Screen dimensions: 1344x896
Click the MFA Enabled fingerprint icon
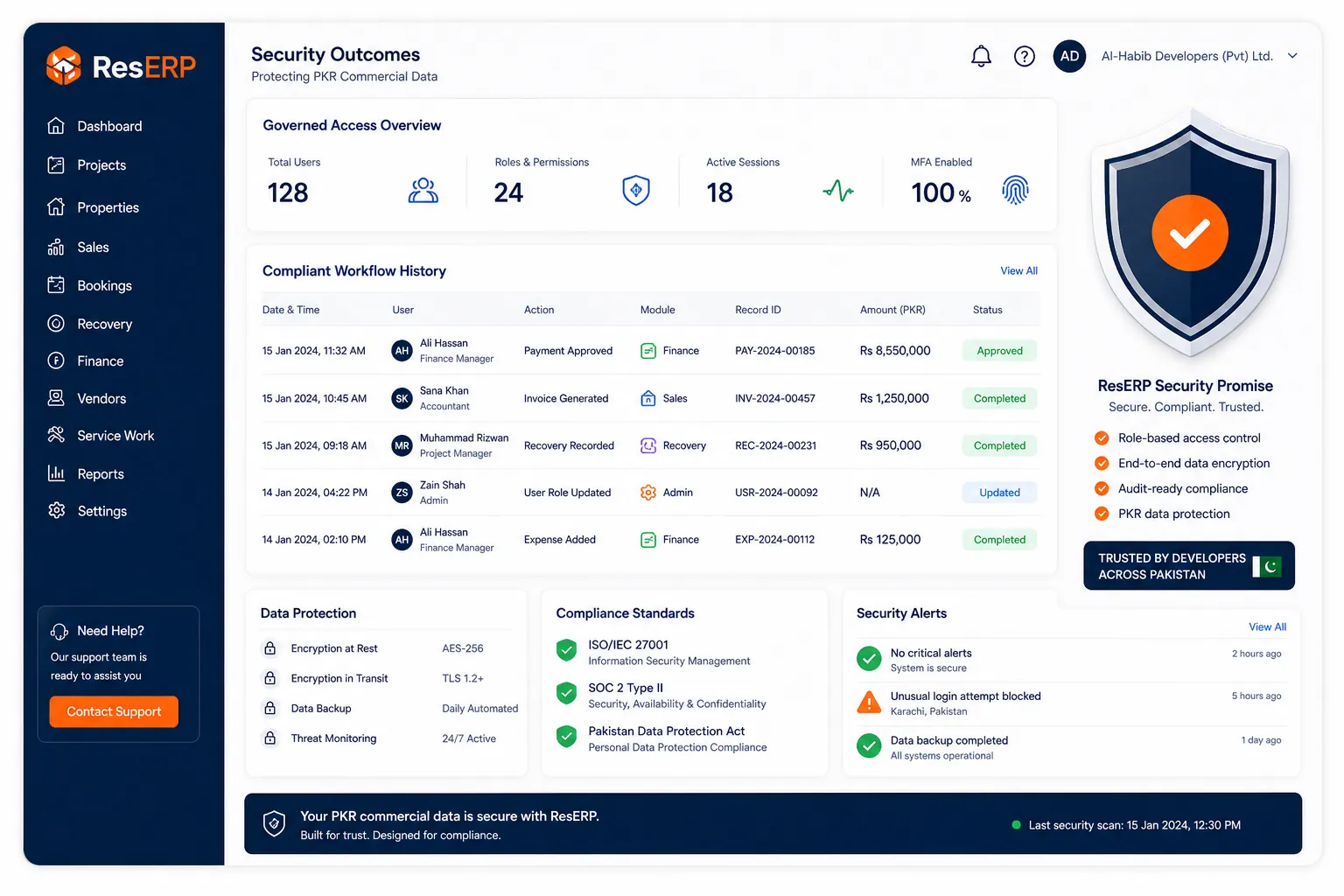pyautogui.click(x=1015, y=190)
